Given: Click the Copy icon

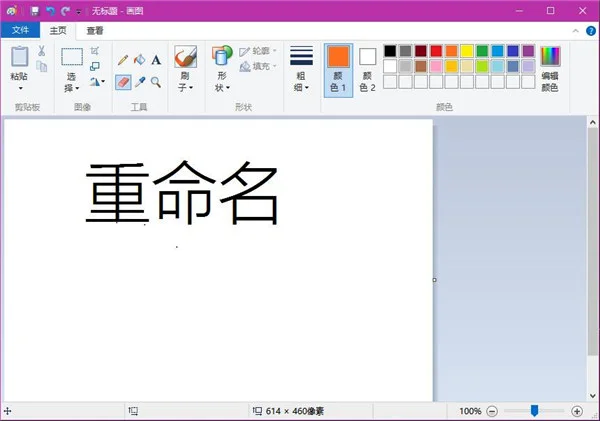Looking at the screenshot, I should click(x=41, y=67).
